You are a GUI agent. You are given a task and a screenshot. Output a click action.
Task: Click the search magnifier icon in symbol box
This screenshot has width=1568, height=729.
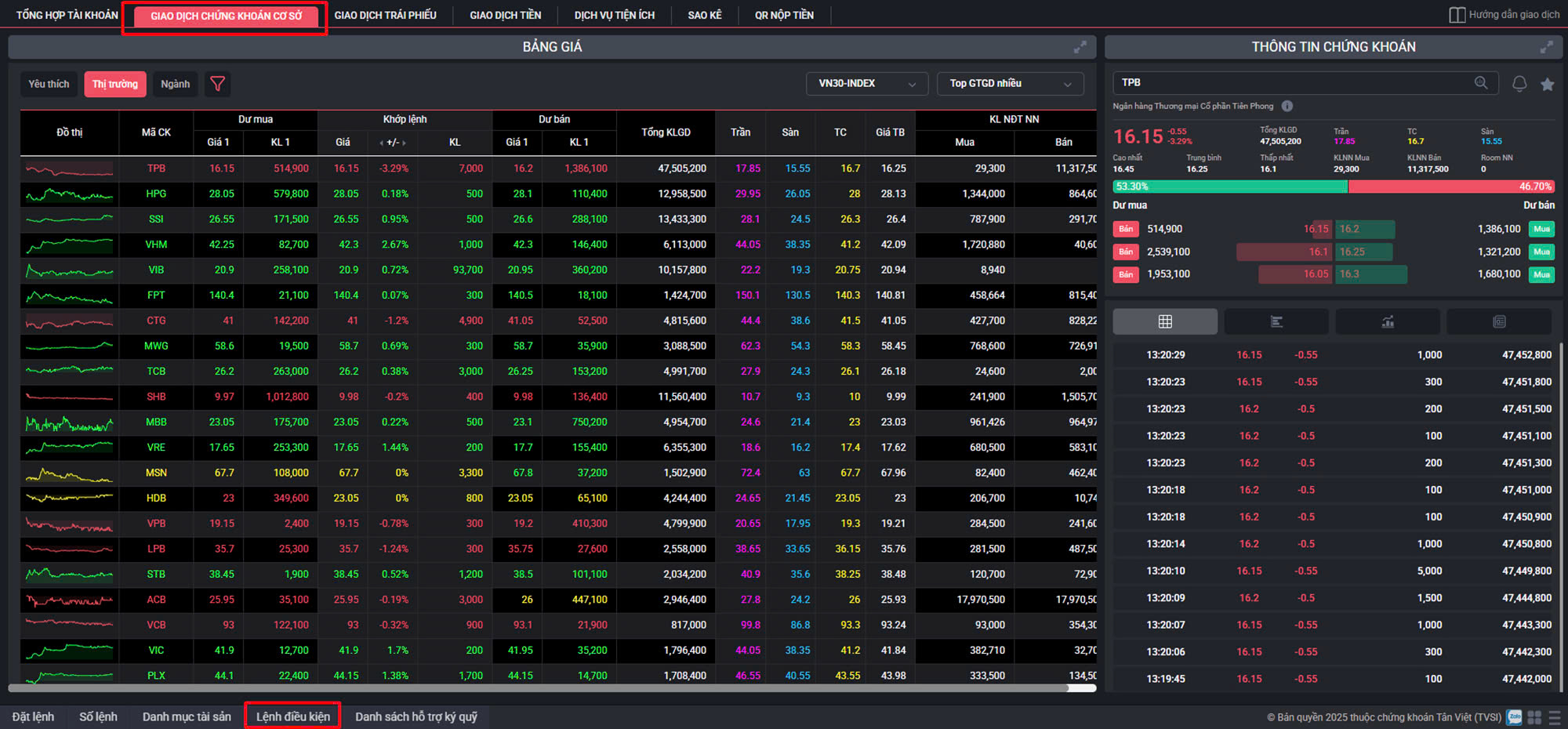pyautogui.click(x=1480, y=83)
